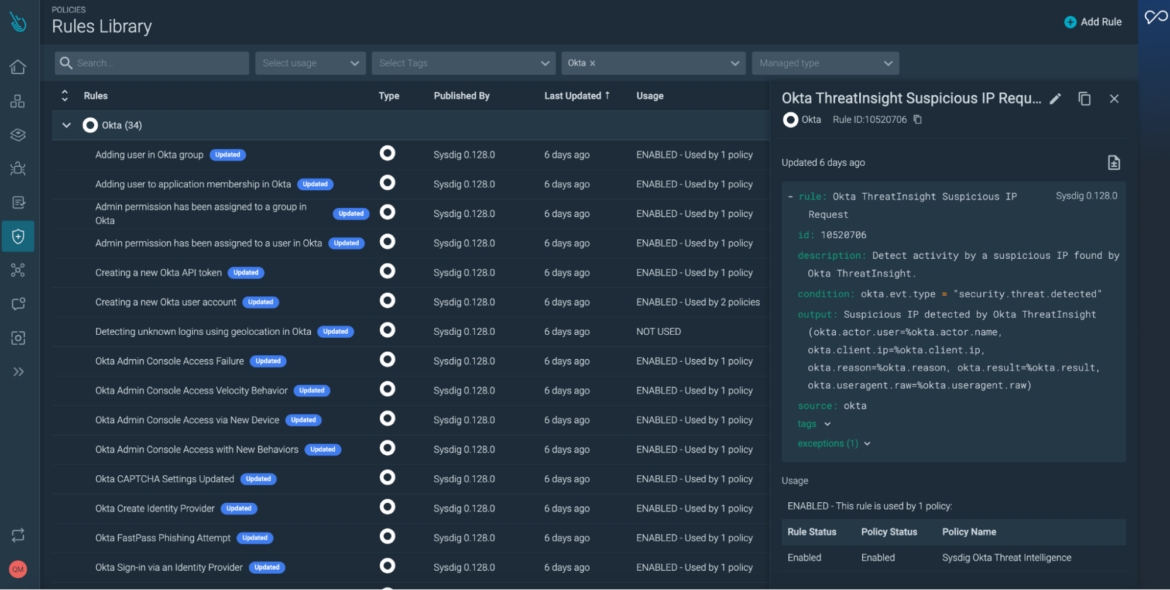Open the Home icon in the sidebar
This screenshot has width=1170, height=590.
[17, 66]
